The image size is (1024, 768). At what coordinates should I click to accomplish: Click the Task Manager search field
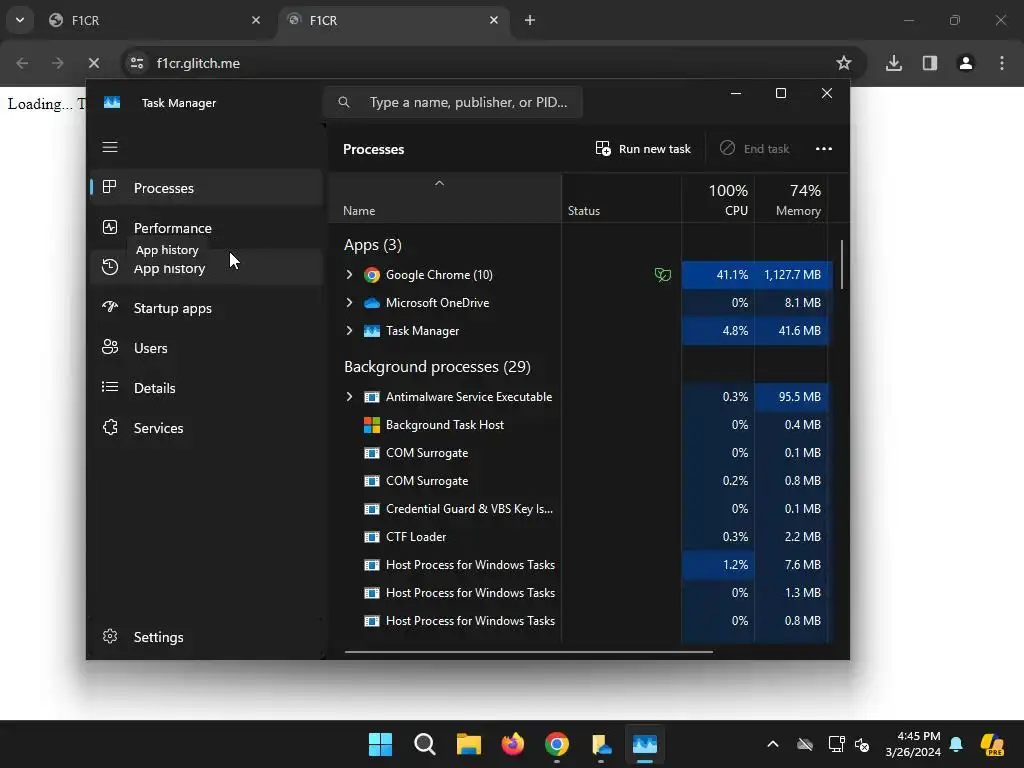pos(453,103)
